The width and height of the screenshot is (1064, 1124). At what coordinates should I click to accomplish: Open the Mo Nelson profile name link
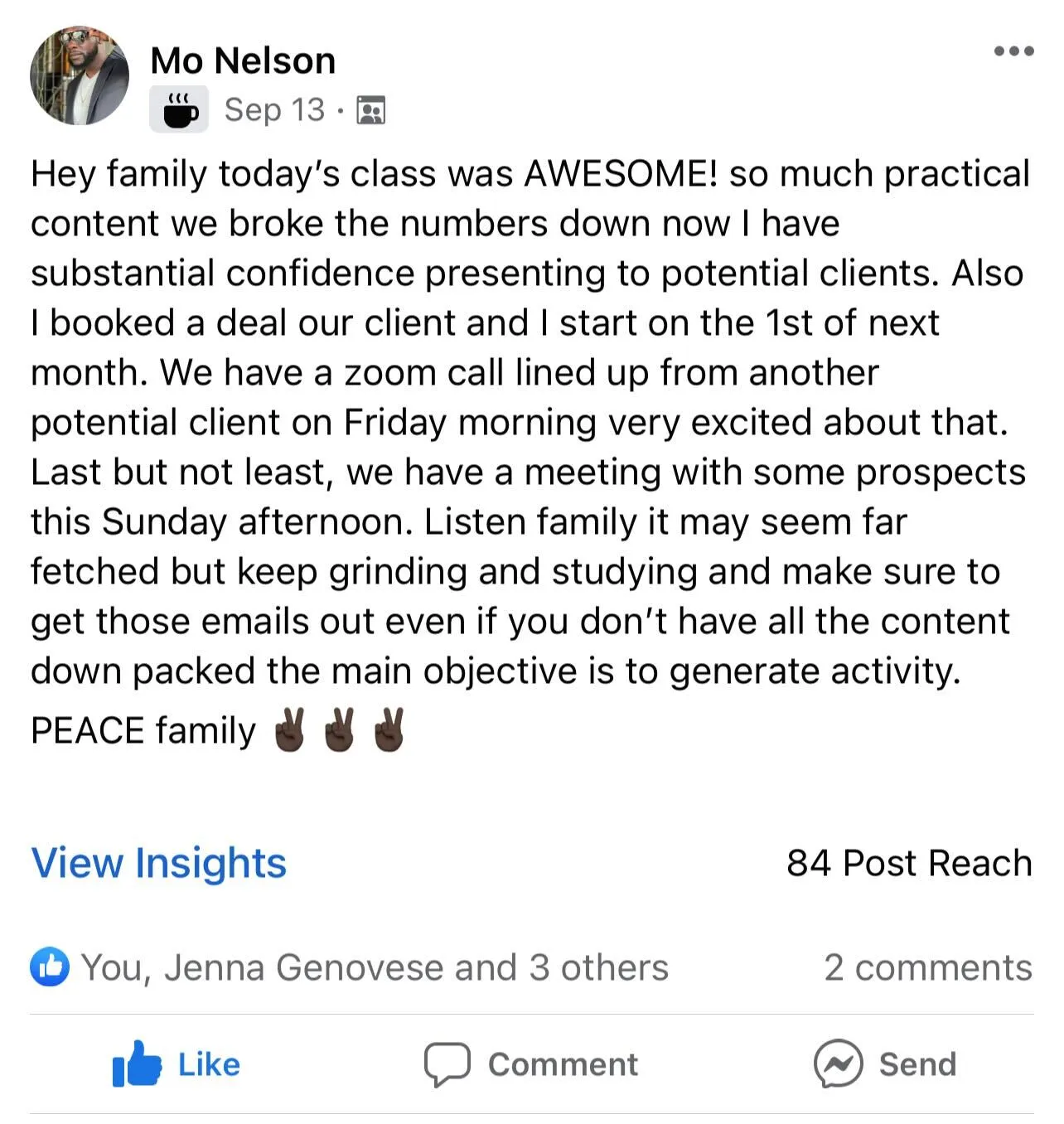(x=243, y=61)
